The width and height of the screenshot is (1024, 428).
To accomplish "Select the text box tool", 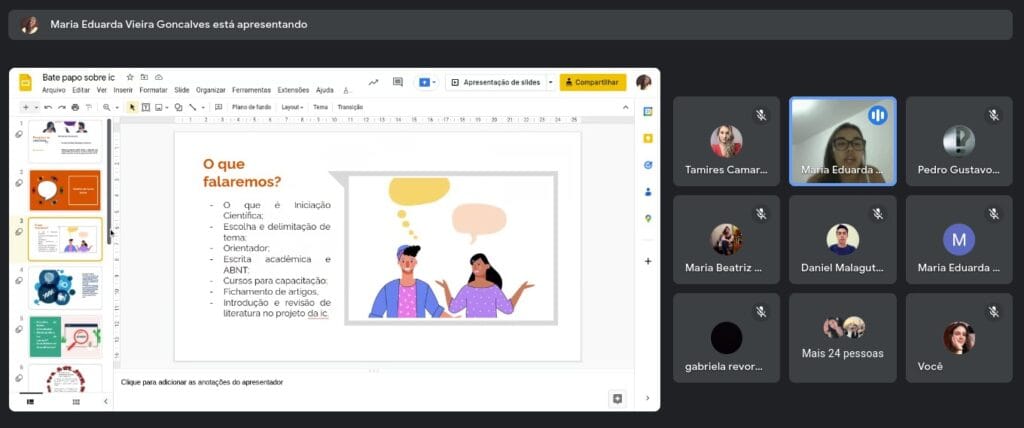I will (x=145, y=107).
